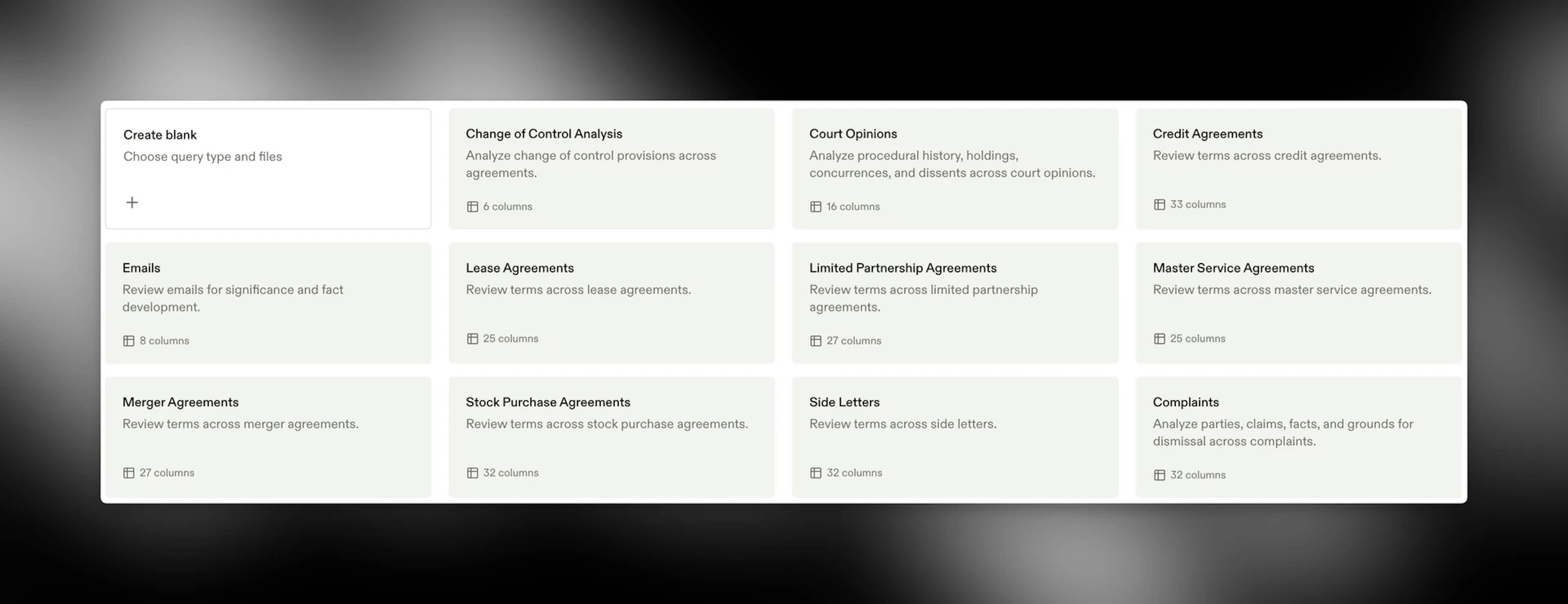Open the Change of Control Analysis template
This screenshot has height=604, width=1568.
[x=612, y=169]
